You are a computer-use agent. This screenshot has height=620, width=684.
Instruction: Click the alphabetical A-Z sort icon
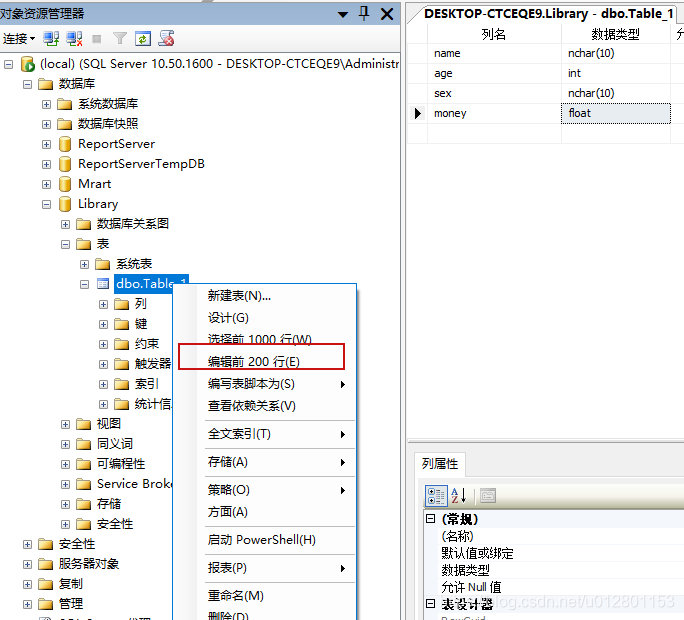click(459, 496)
